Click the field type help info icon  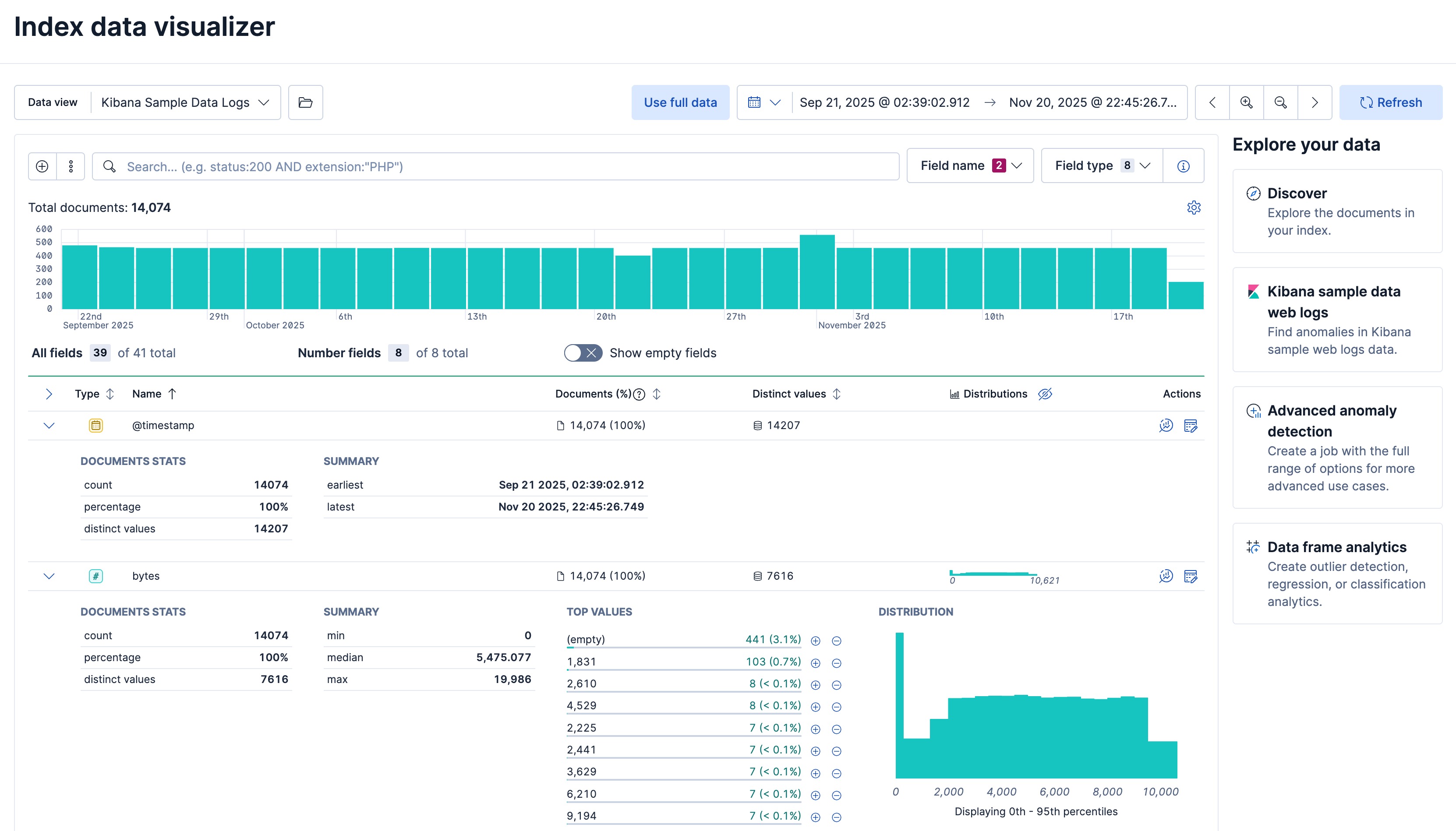pos(1183,166)
